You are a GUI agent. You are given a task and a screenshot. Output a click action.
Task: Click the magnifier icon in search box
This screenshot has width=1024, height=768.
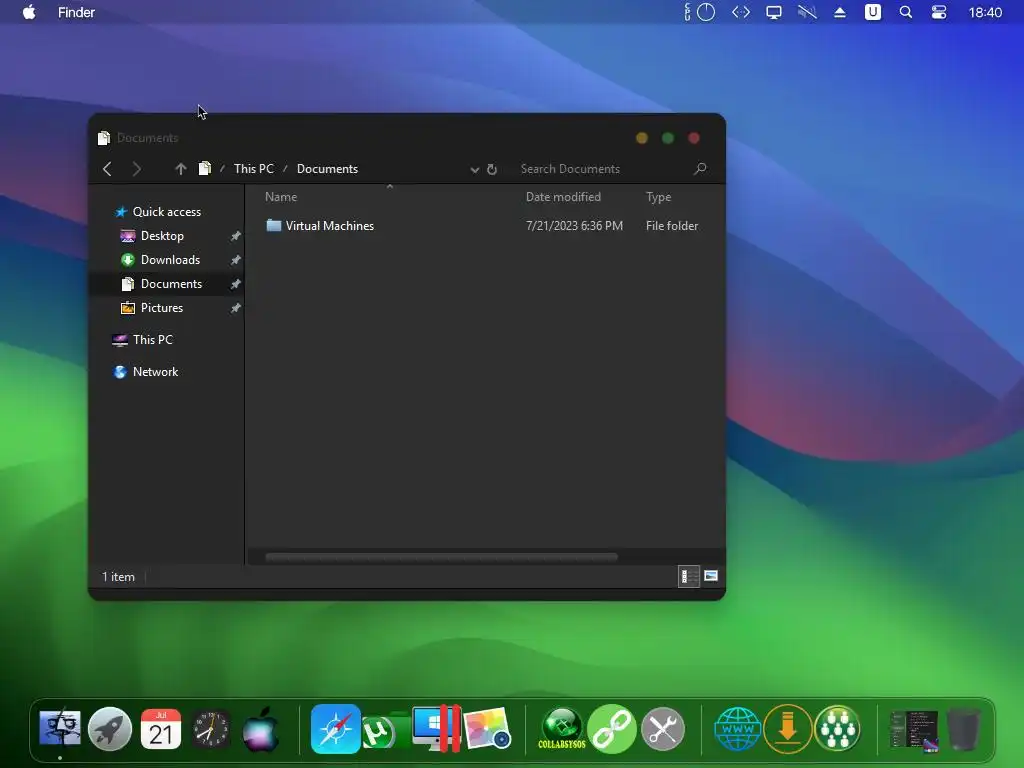[x=700, y=168]
